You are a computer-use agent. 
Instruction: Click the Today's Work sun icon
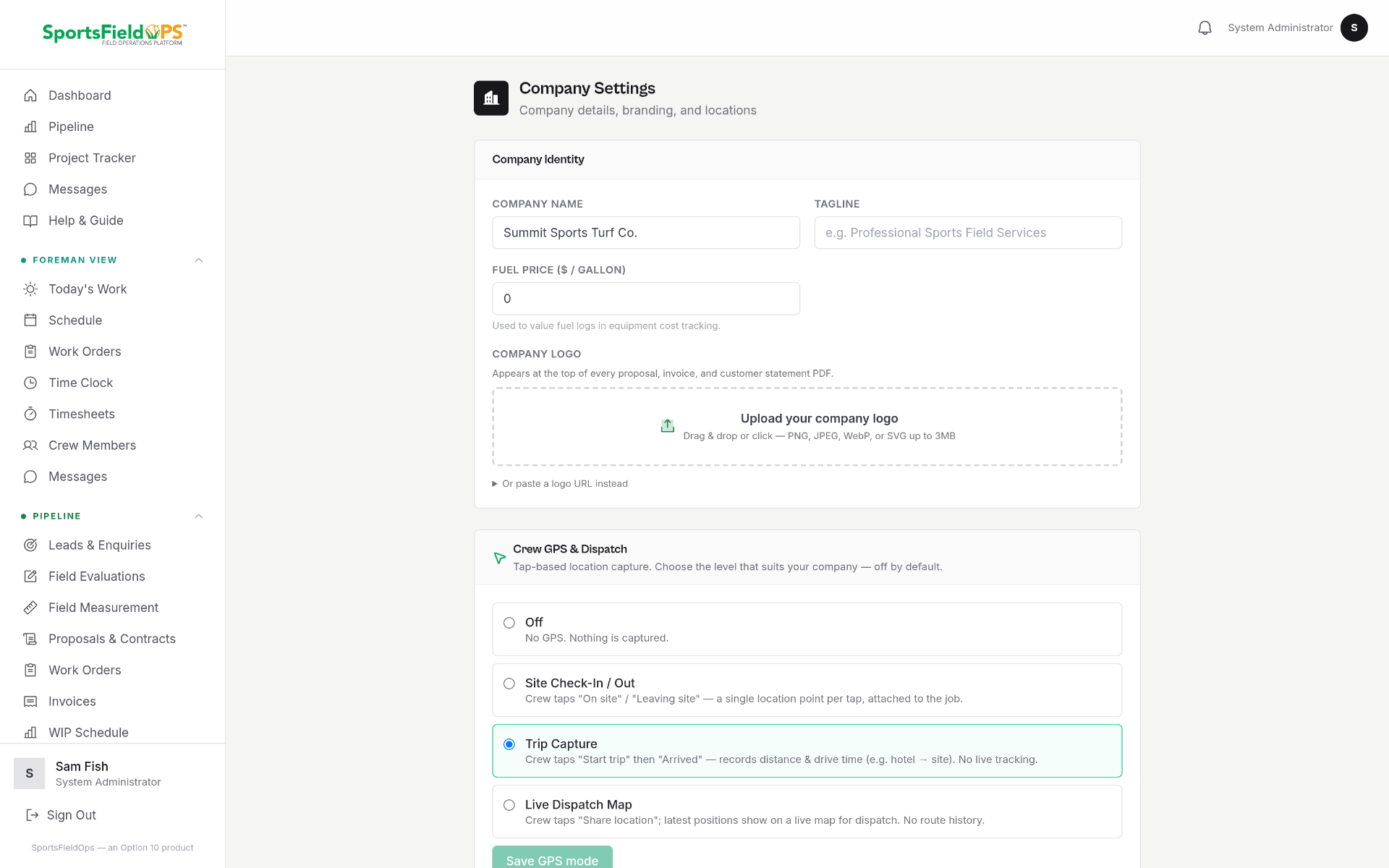30,289
